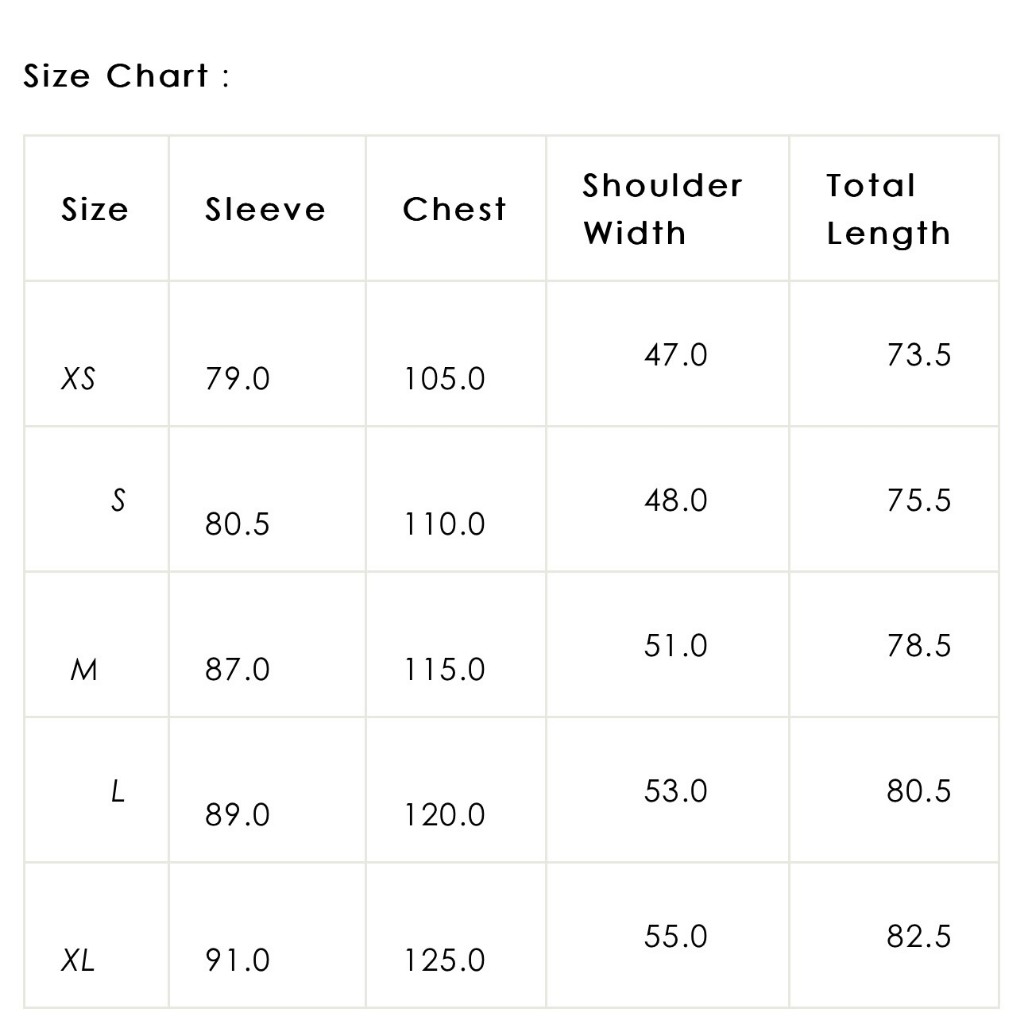
Task: Select the L sleeve value 89.0
Action: [x=237, y=815]
